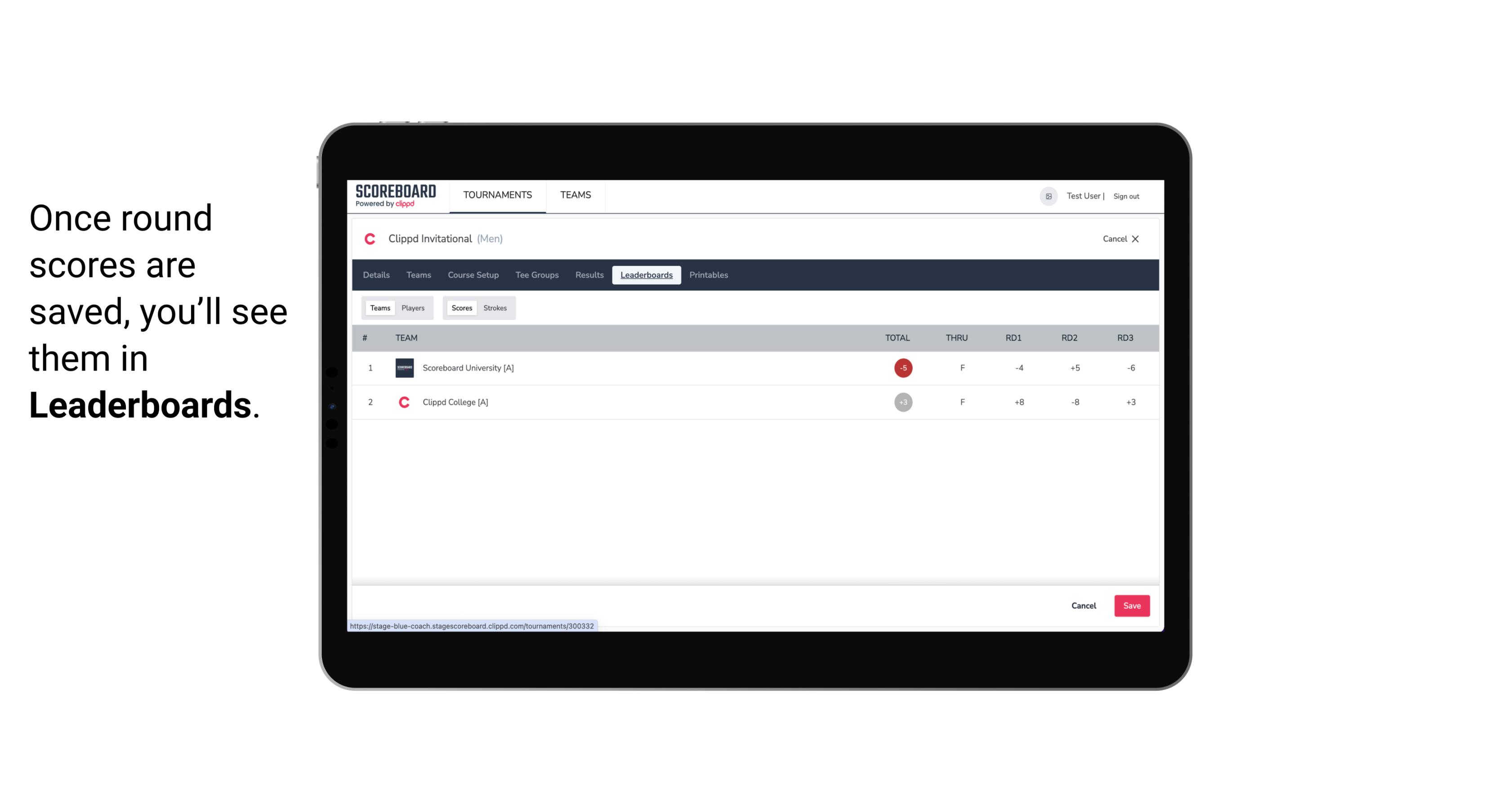Screen dimensions: 1509x812
Task: Select the Teams tab
Action: (378, 307)
